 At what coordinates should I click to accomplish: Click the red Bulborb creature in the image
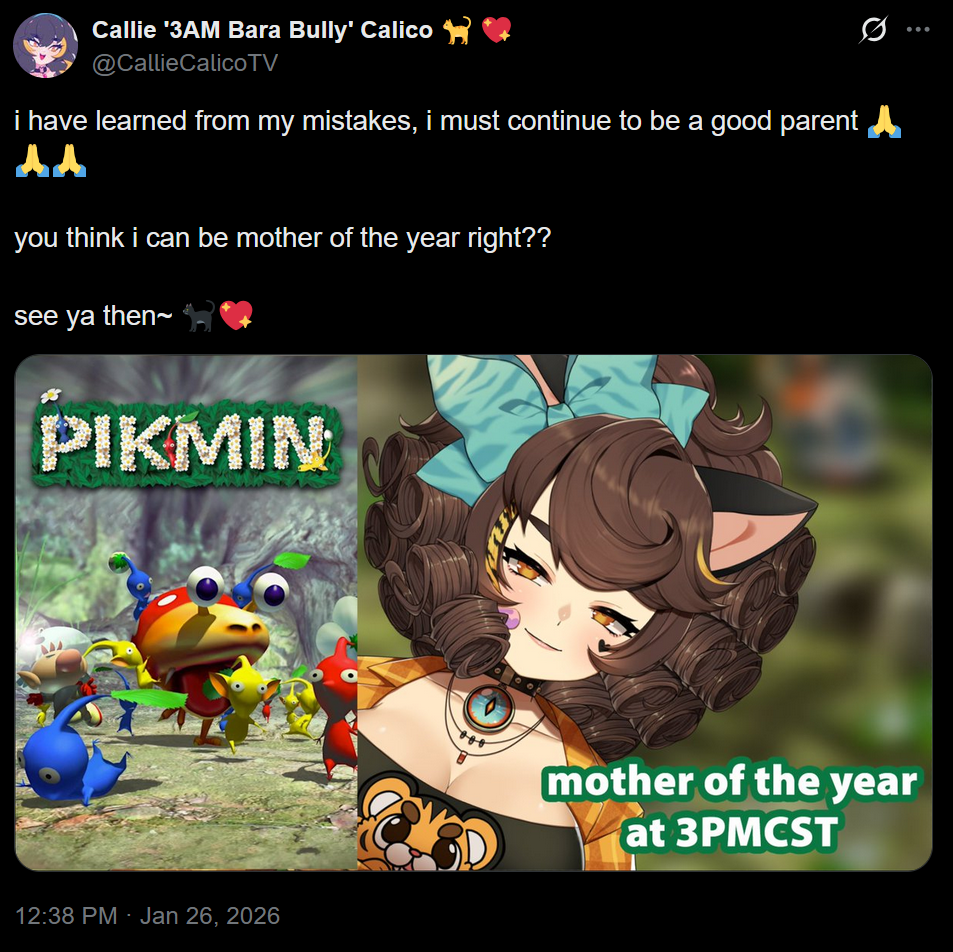[x=202, y=637]
